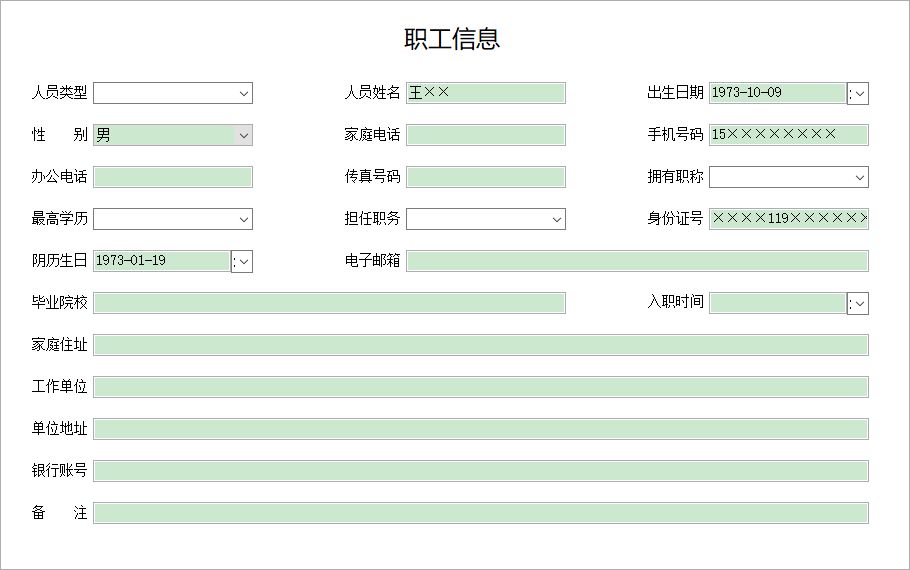The width and height of the screenshot is (910, 570).
Task: Click the 职工信息 title text
Action: coord(452,39)
